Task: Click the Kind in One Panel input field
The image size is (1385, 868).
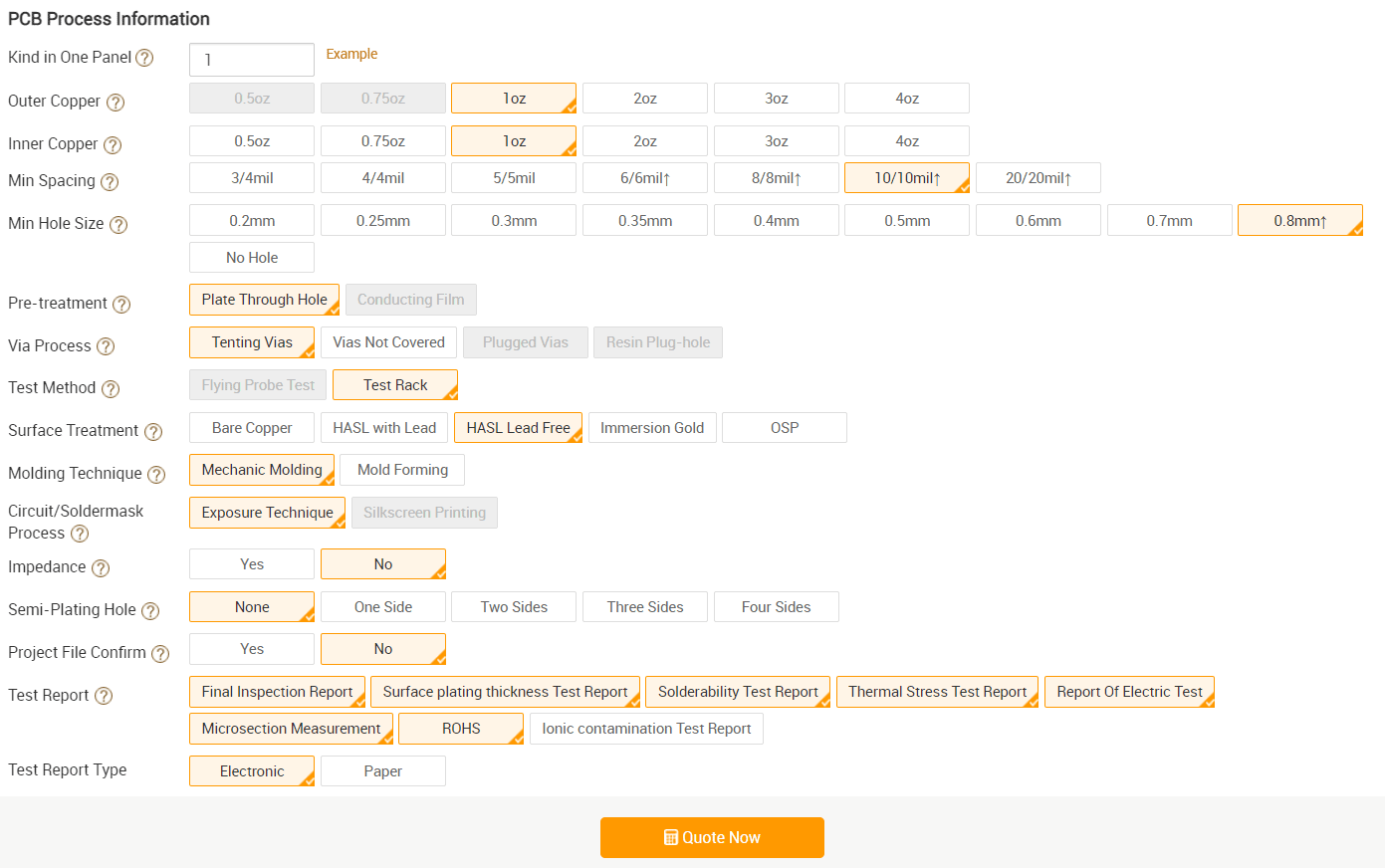Action: pos(252,60)
